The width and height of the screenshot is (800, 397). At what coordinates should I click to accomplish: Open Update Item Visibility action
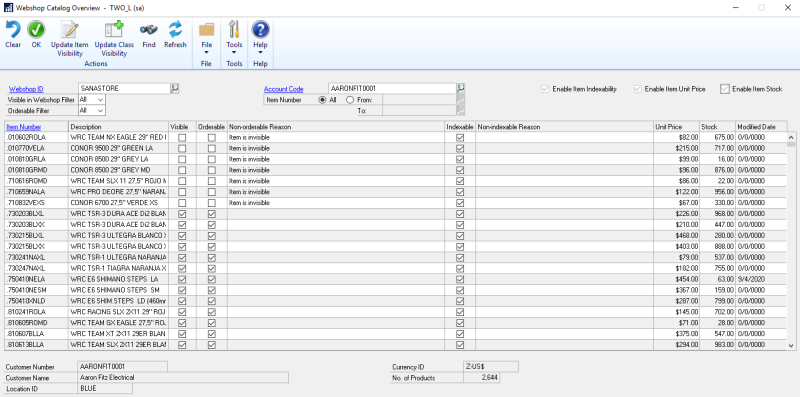click(70, 38)
